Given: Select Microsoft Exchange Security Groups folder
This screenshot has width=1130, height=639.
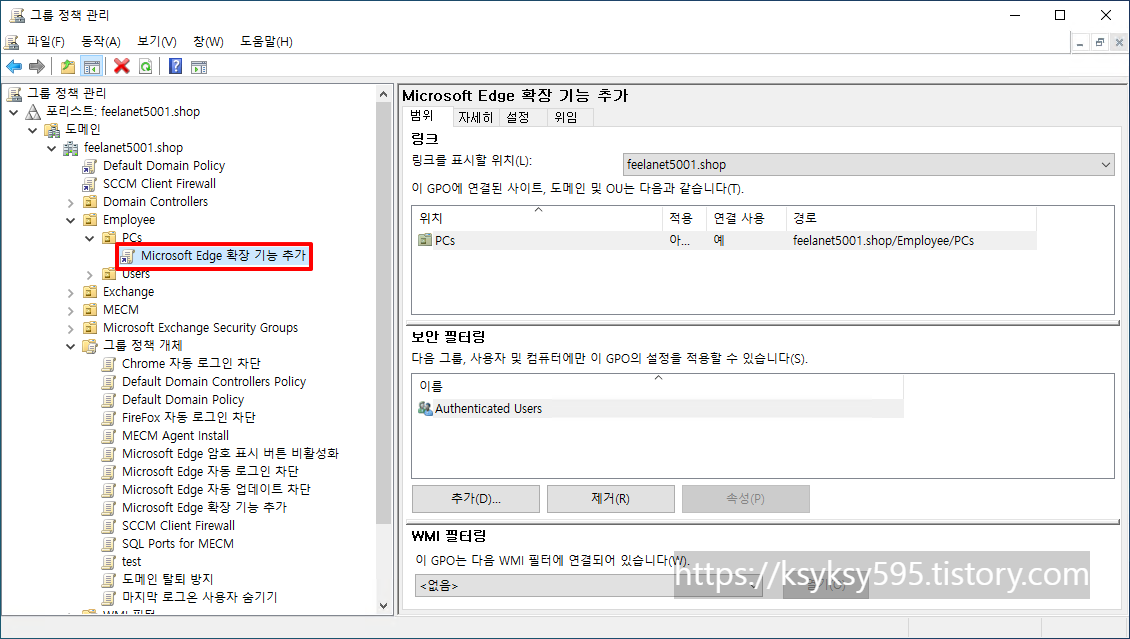Looking at the screenshot, I should click(200, 328).
